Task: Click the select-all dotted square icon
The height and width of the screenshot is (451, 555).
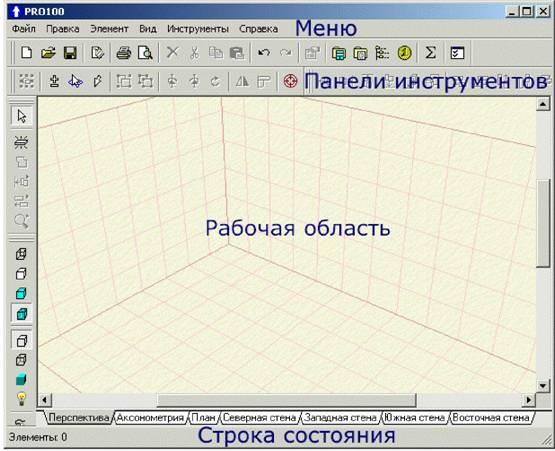Action: pos(26,81)
